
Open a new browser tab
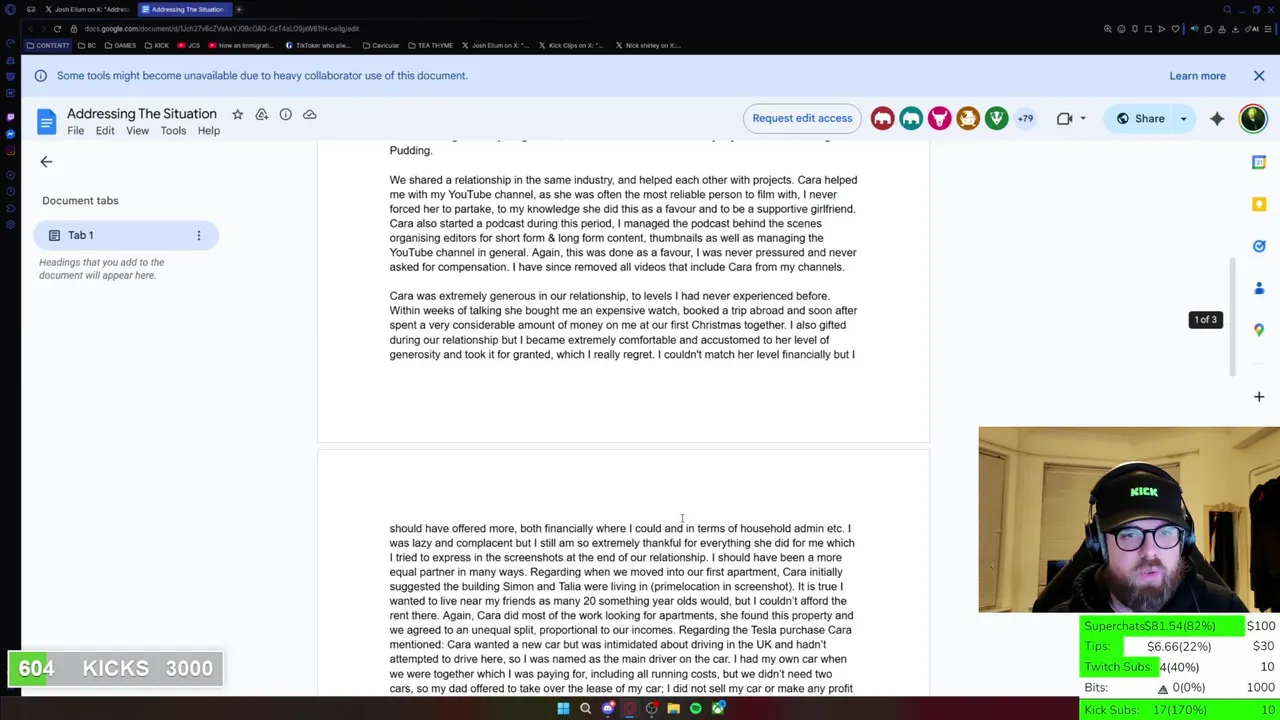[x=239, y=9]
